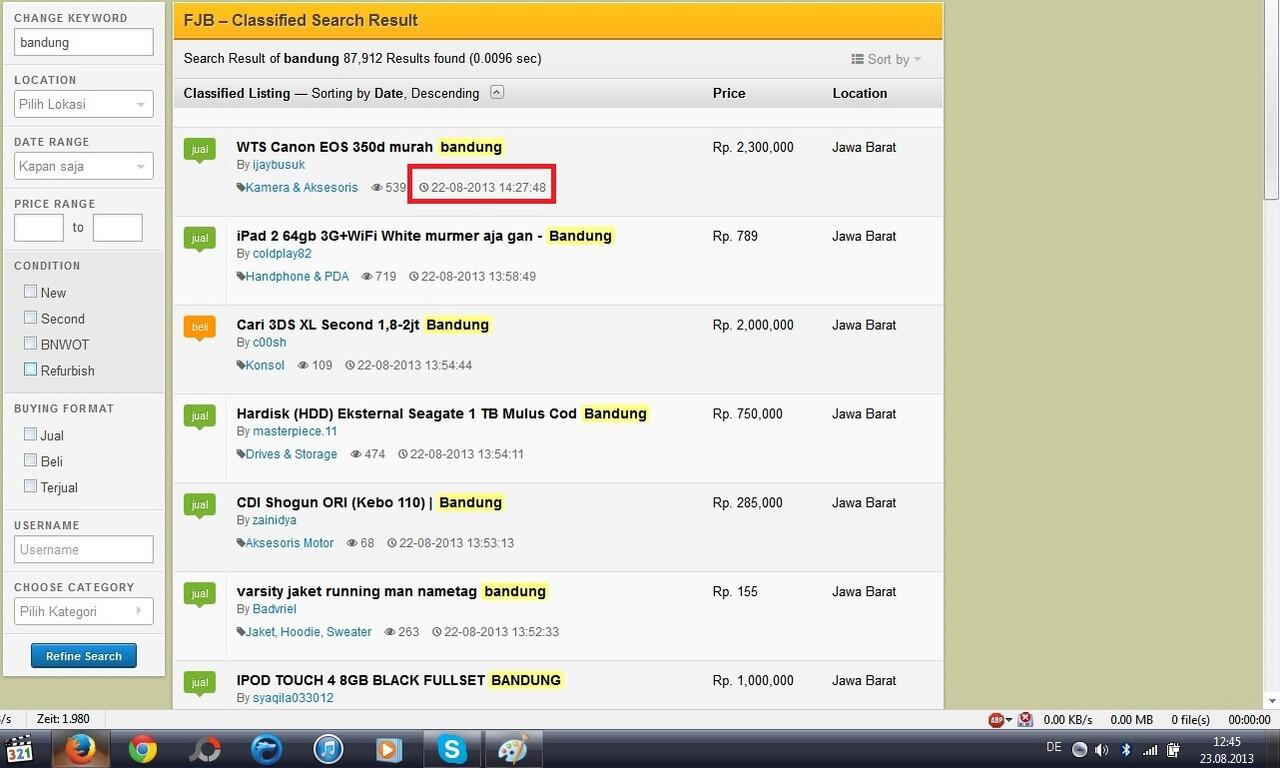The image size is (1280, 768).
Task: Open the Pilih Kategori category dropdown
Action: point(83,611)
